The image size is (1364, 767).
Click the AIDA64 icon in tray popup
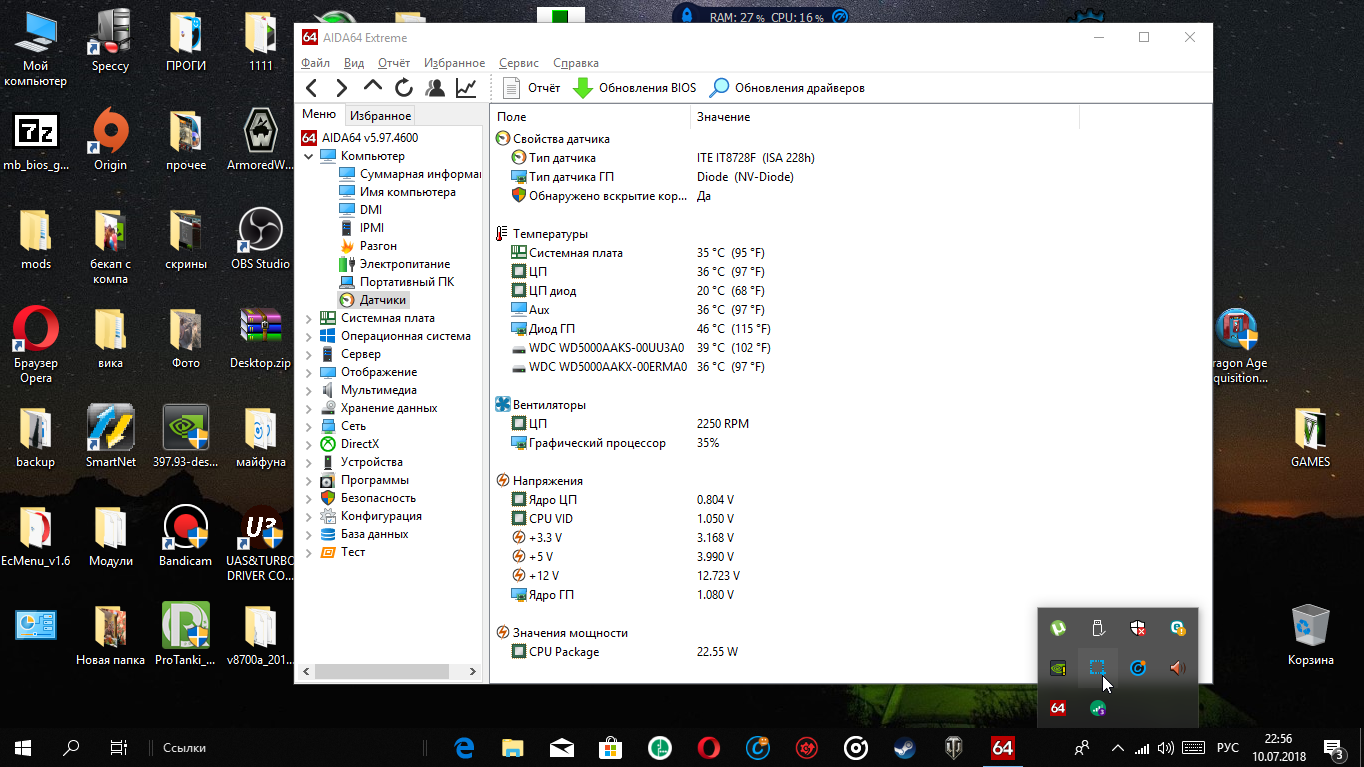coord(1058,708)
